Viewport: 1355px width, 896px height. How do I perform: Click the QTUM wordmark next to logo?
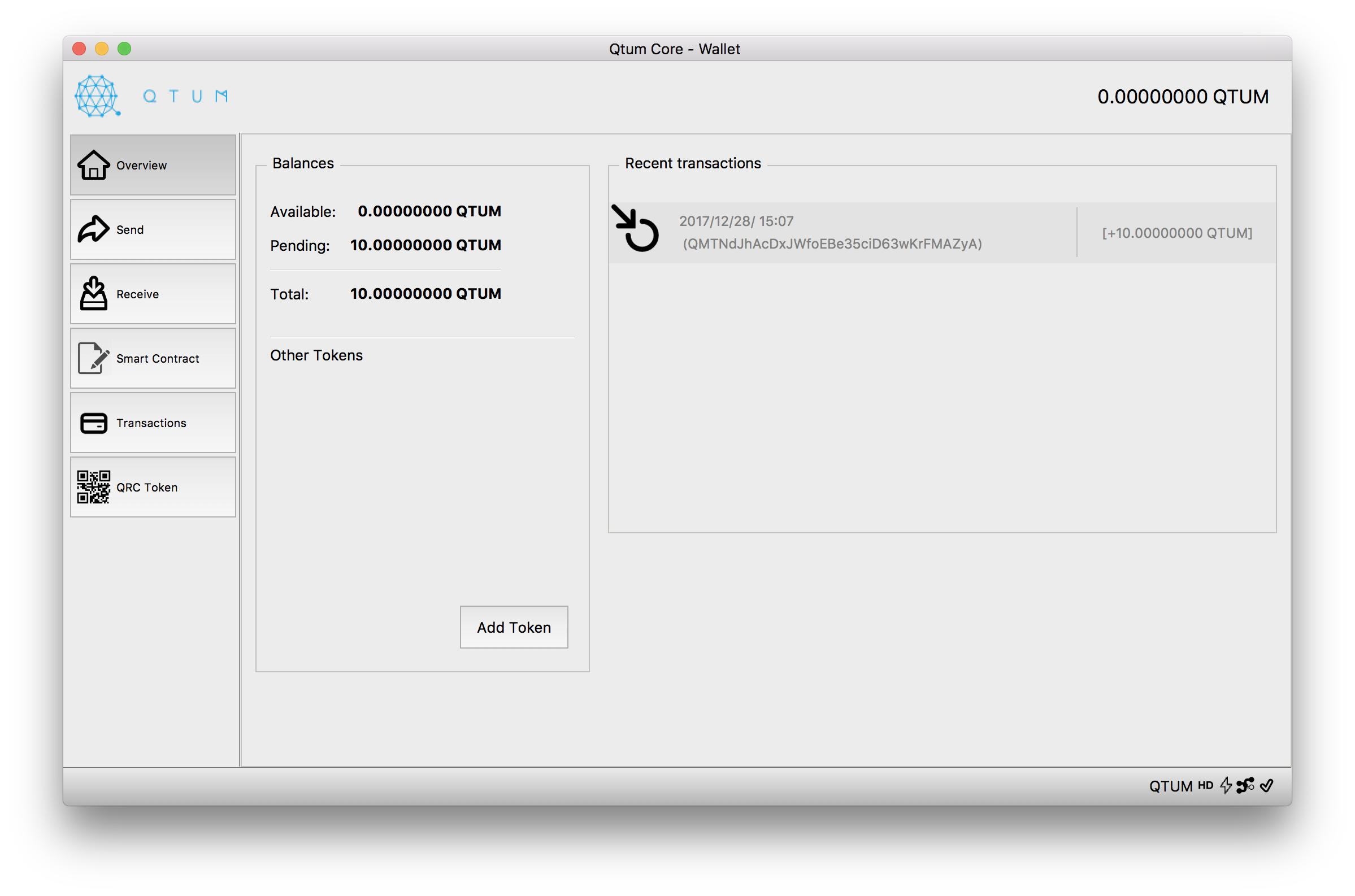[186, 97]
